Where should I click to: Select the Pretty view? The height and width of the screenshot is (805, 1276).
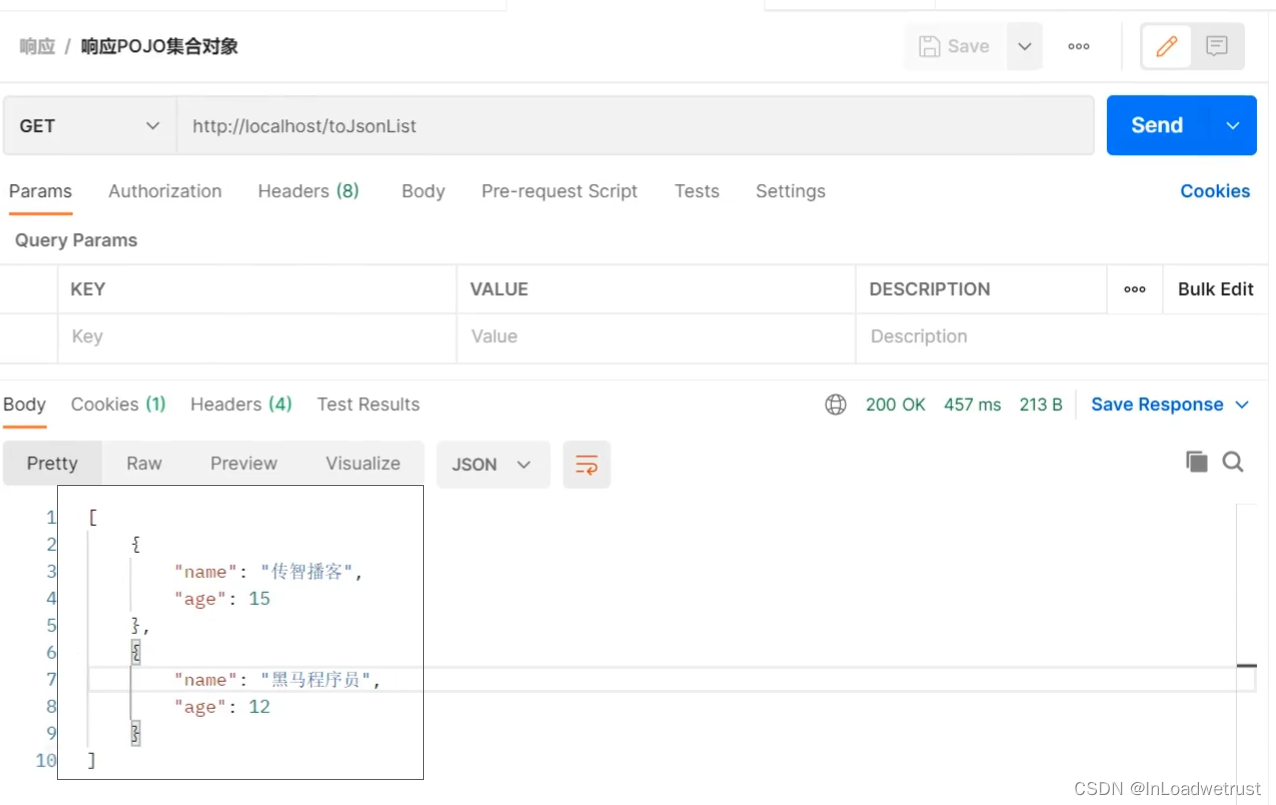(x=52, y=463)
